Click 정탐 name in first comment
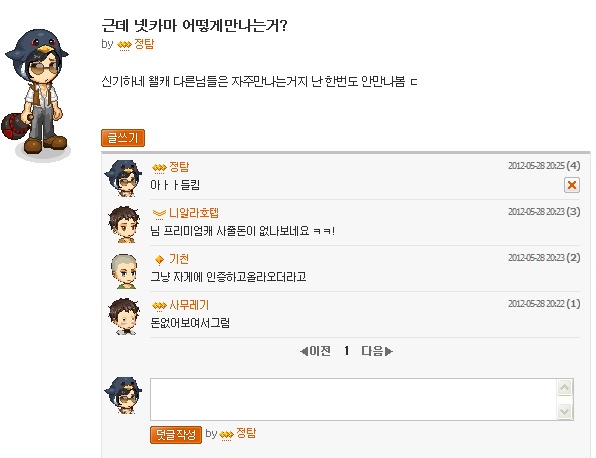Viewport: 596px width, 458px height. [x=179, y=167]
